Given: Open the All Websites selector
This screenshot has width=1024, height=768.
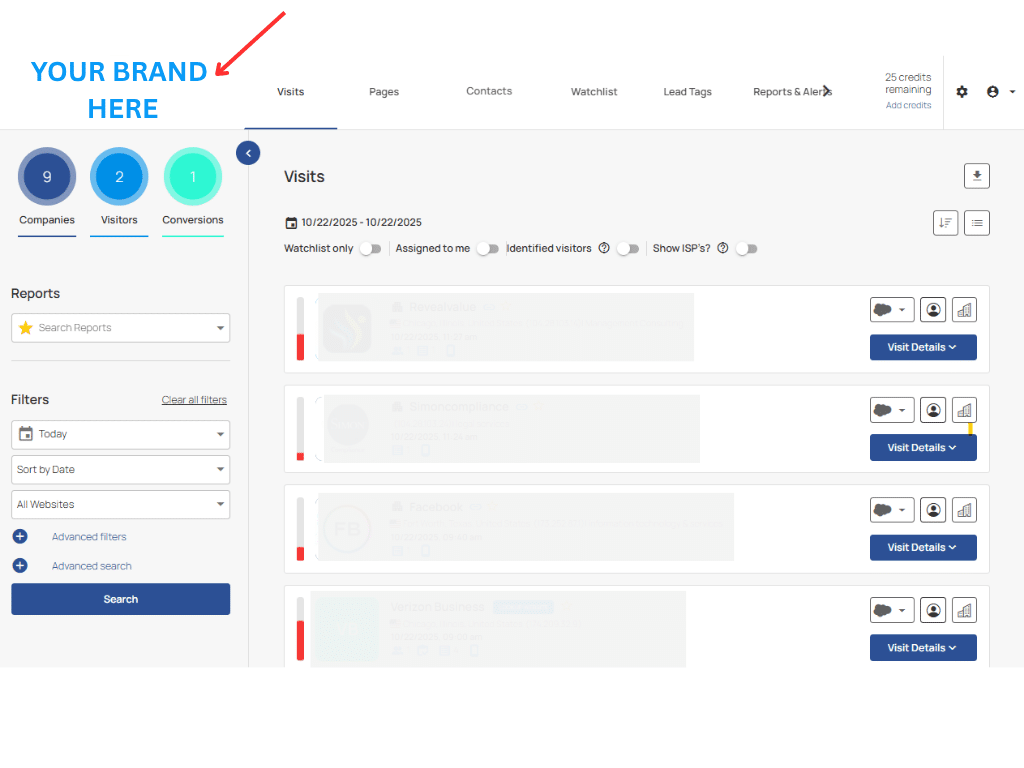Looking at the screenshot, I should click(x=120, y=504).
